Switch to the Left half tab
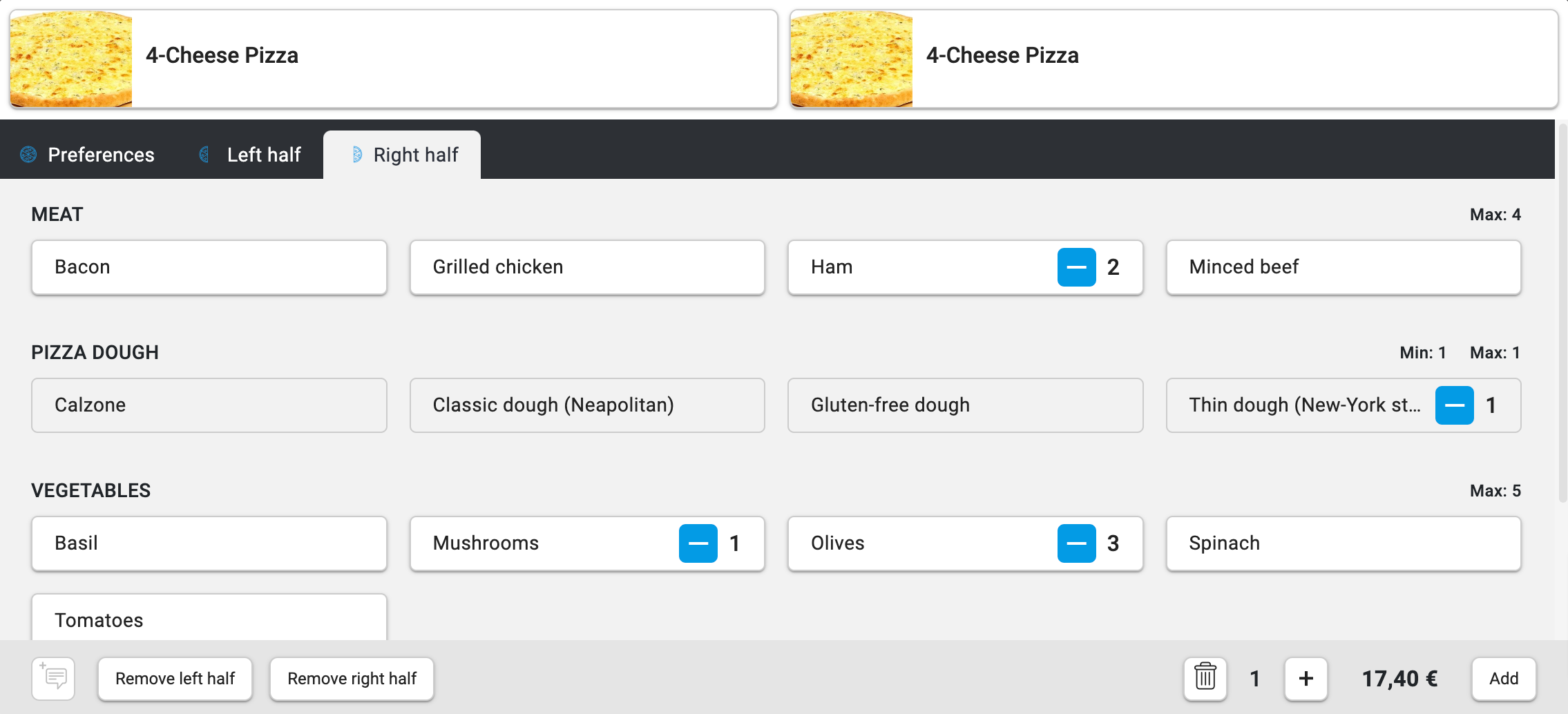The height and width of the screenshot is (714, 1568). 250,155
